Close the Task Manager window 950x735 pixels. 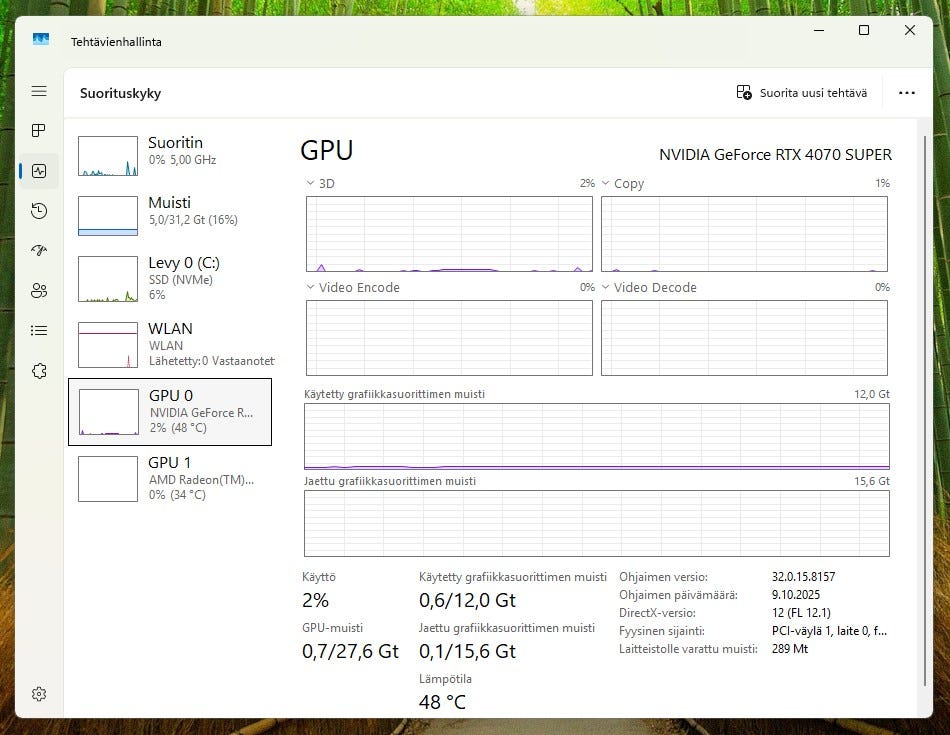pos(909,30)
